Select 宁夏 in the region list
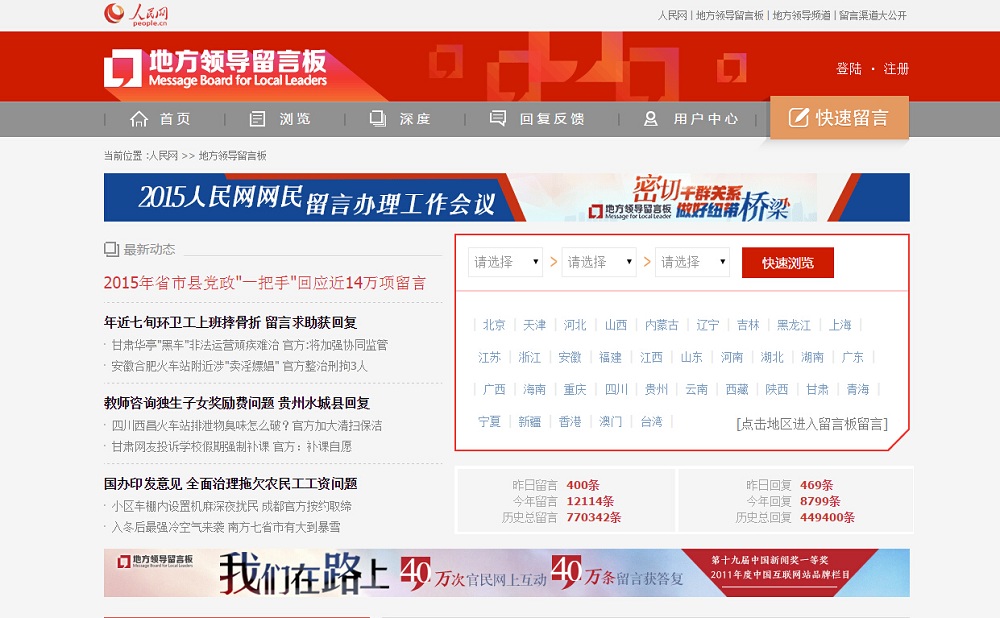Viewport: 1000px width, 618px height. 490,422
